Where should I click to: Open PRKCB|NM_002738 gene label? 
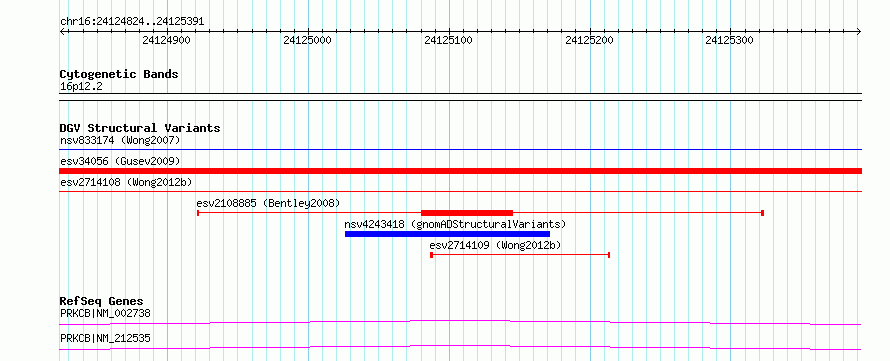105,313
